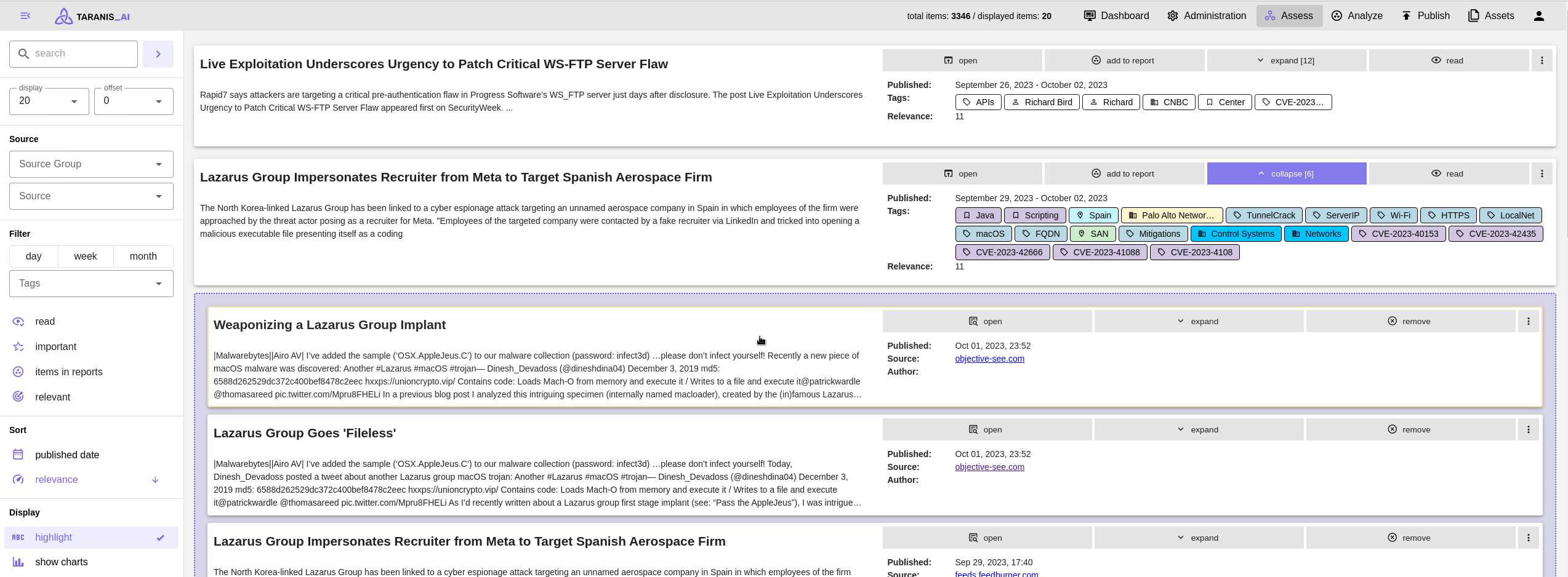Open the Lazarus Group Impersonates story
The image size is (1568, 577).
(x=962, y=173)
